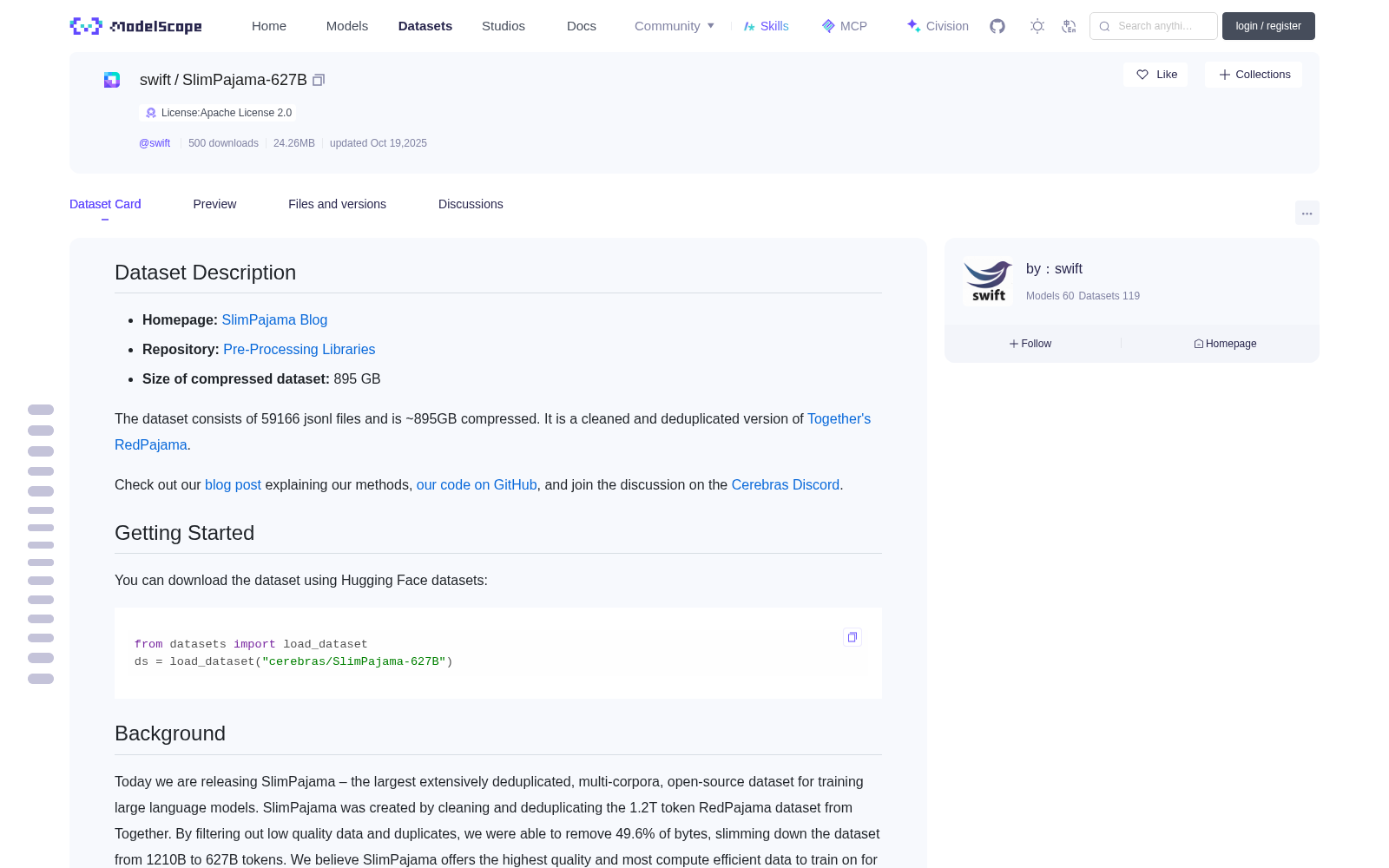Click the License: Apache License 2.0 tag
The width and height of the screenshot is (1389, 868).
[x=218, y=113]
